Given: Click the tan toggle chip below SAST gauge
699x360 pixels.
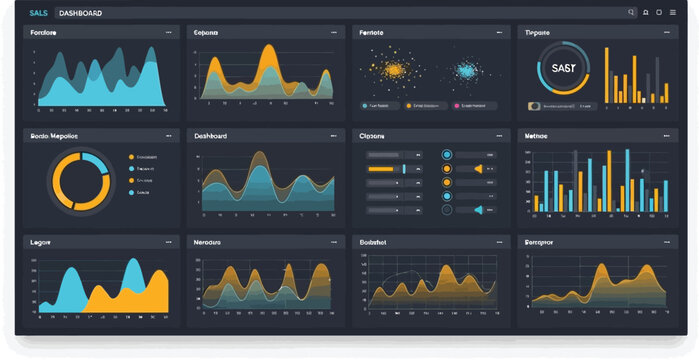Looking at the screenshot, I should (x=534, y=106).
